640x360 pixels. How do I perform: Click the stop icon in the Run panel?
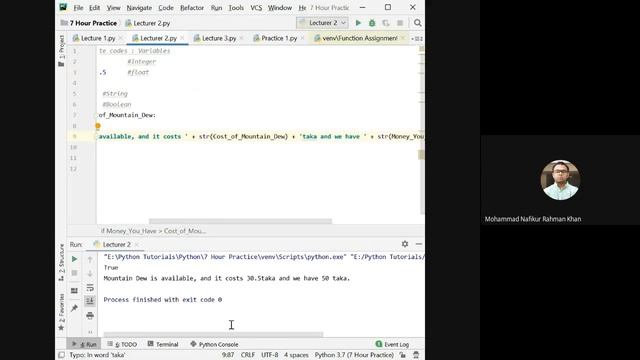coord(74,273)
